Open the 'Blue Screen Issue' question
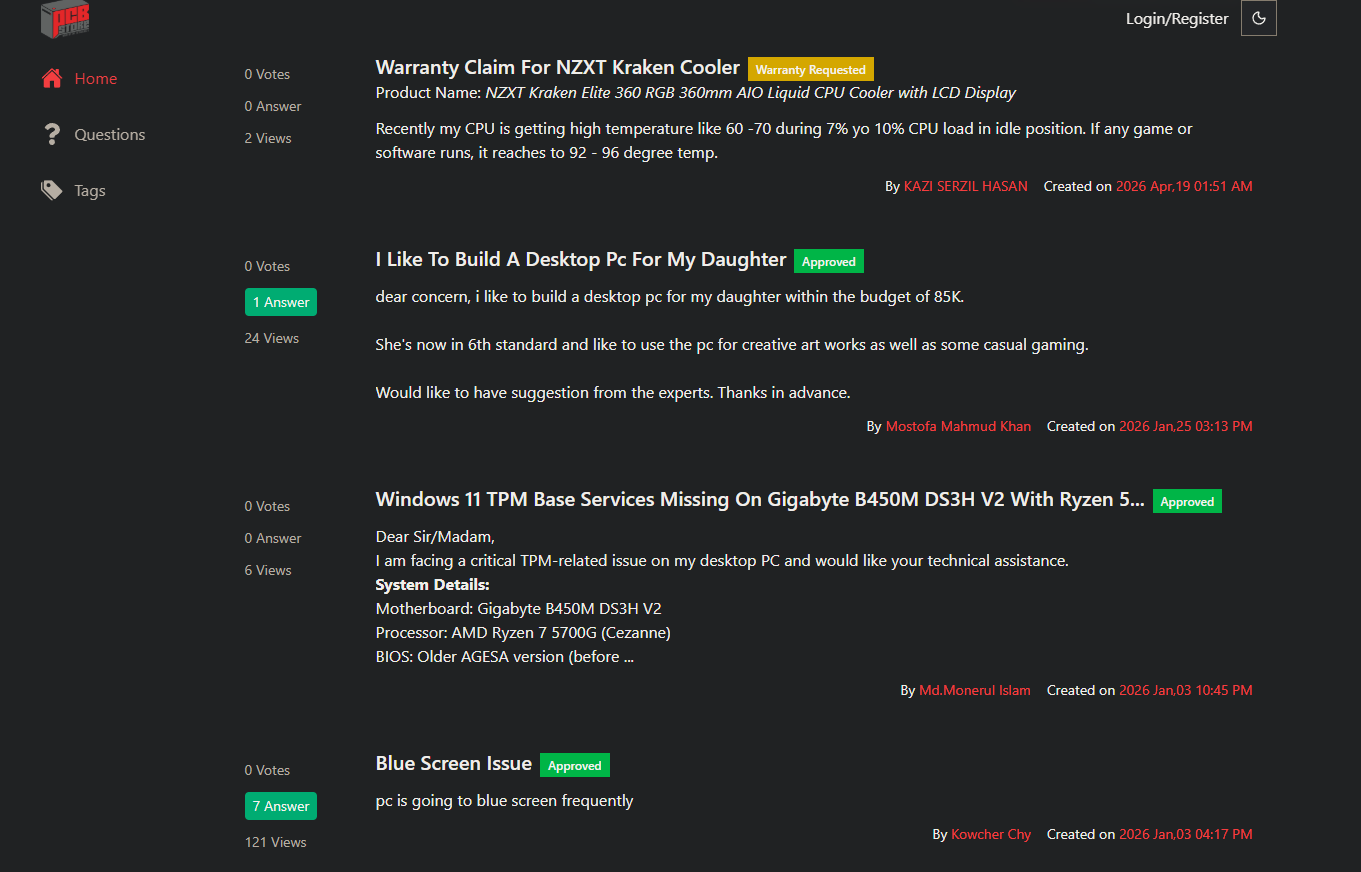1361x872 pixels. click(454, 763)
